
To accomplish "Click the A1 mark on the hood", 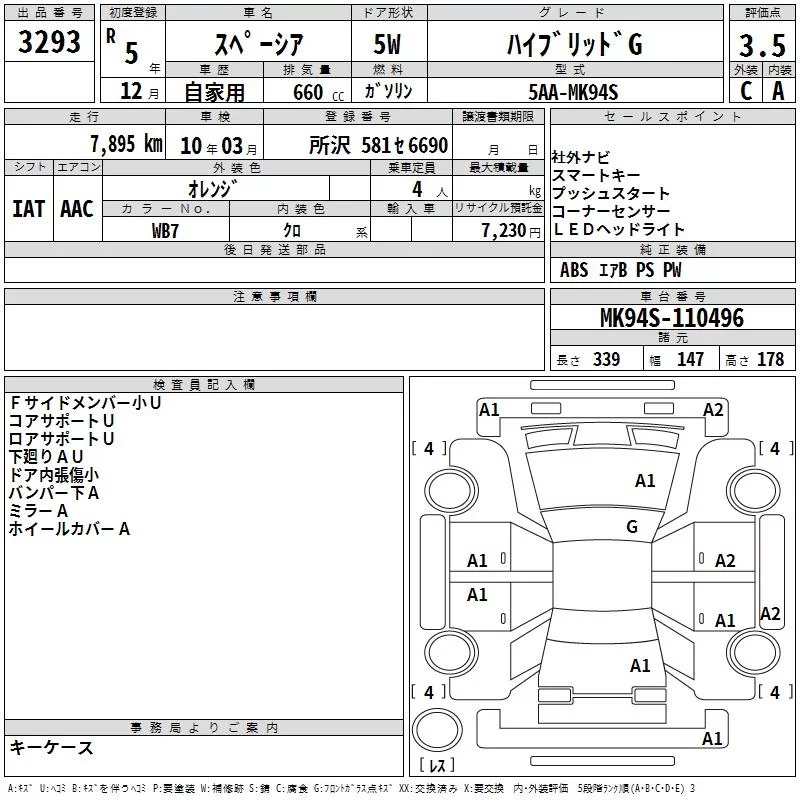I will click(x=645, y=481).
